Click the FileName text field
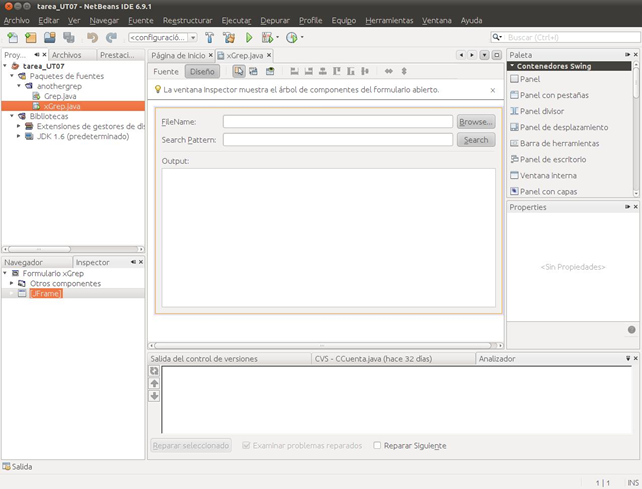The width and height of the screenshot is (642, 489). [x=338, y=122]
